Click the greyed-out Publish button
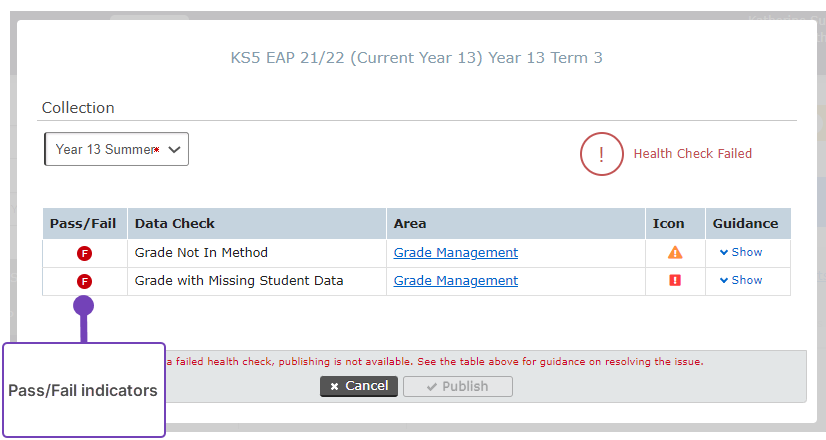826x440 pixels. click(x=458, y=386)
